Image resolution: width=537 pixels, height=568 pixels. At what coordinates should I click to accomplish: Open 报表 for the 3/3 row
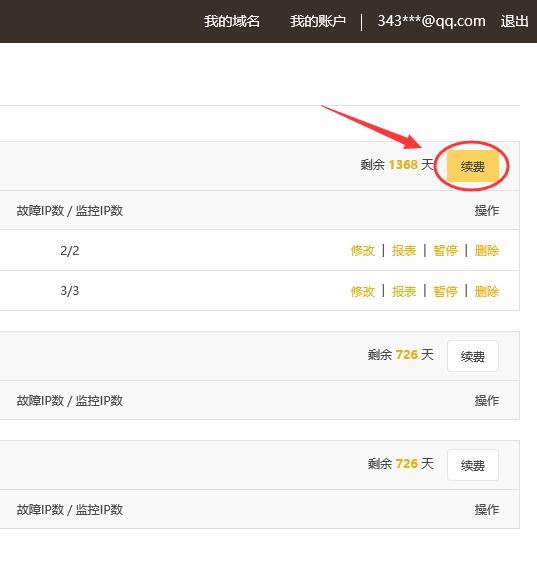404,291
